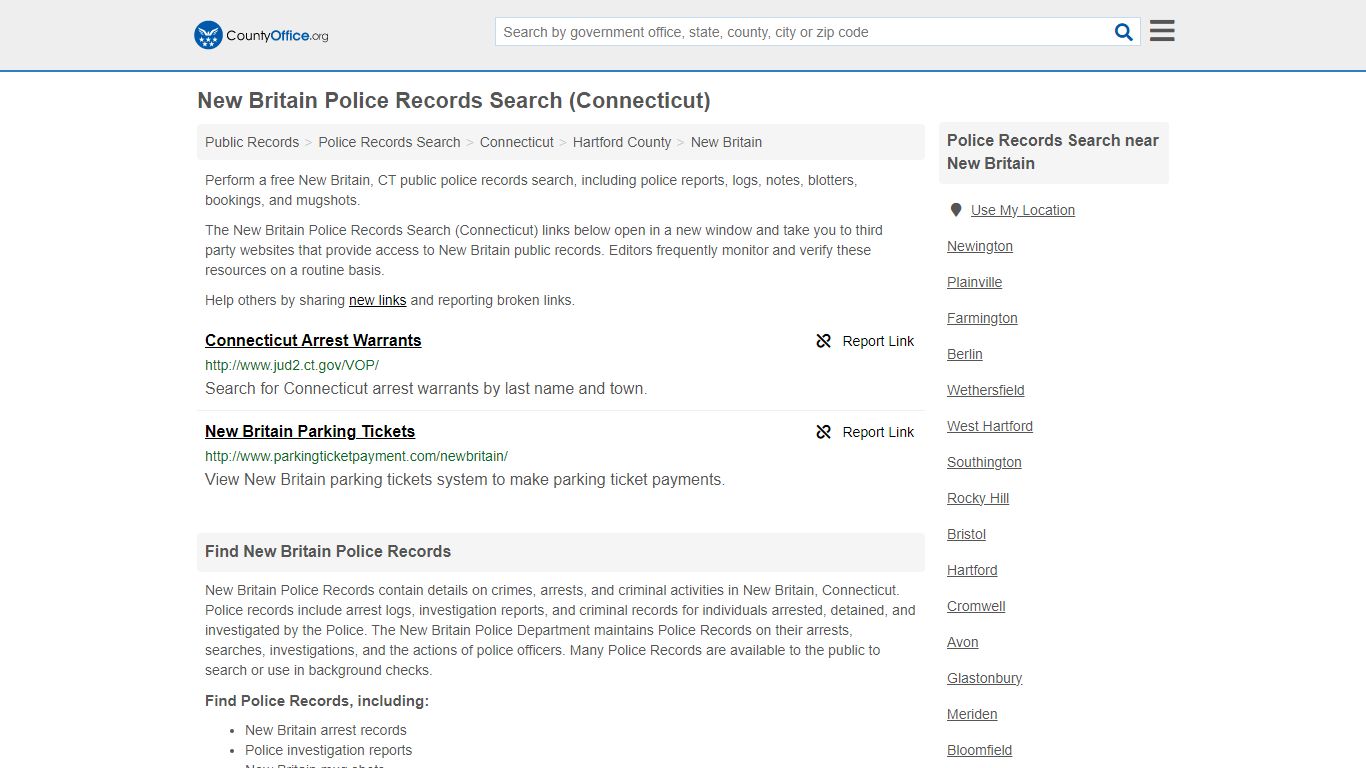
Task: Open Wethersfield nearby link
Action: (986, 390)
